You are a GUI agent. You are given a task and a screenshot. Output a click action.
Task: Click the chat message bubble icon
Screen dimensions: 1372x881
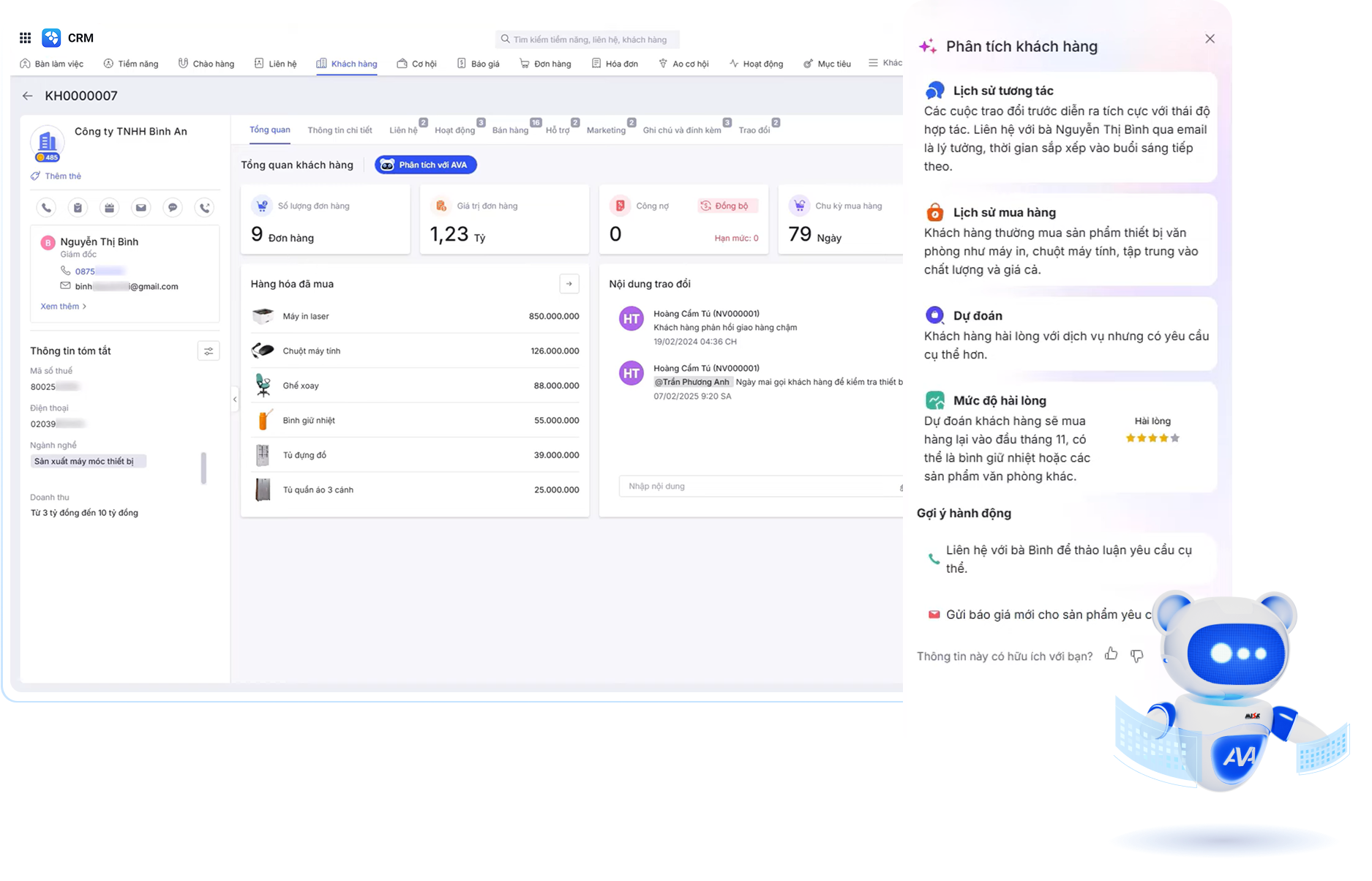[x=173, y=208]
